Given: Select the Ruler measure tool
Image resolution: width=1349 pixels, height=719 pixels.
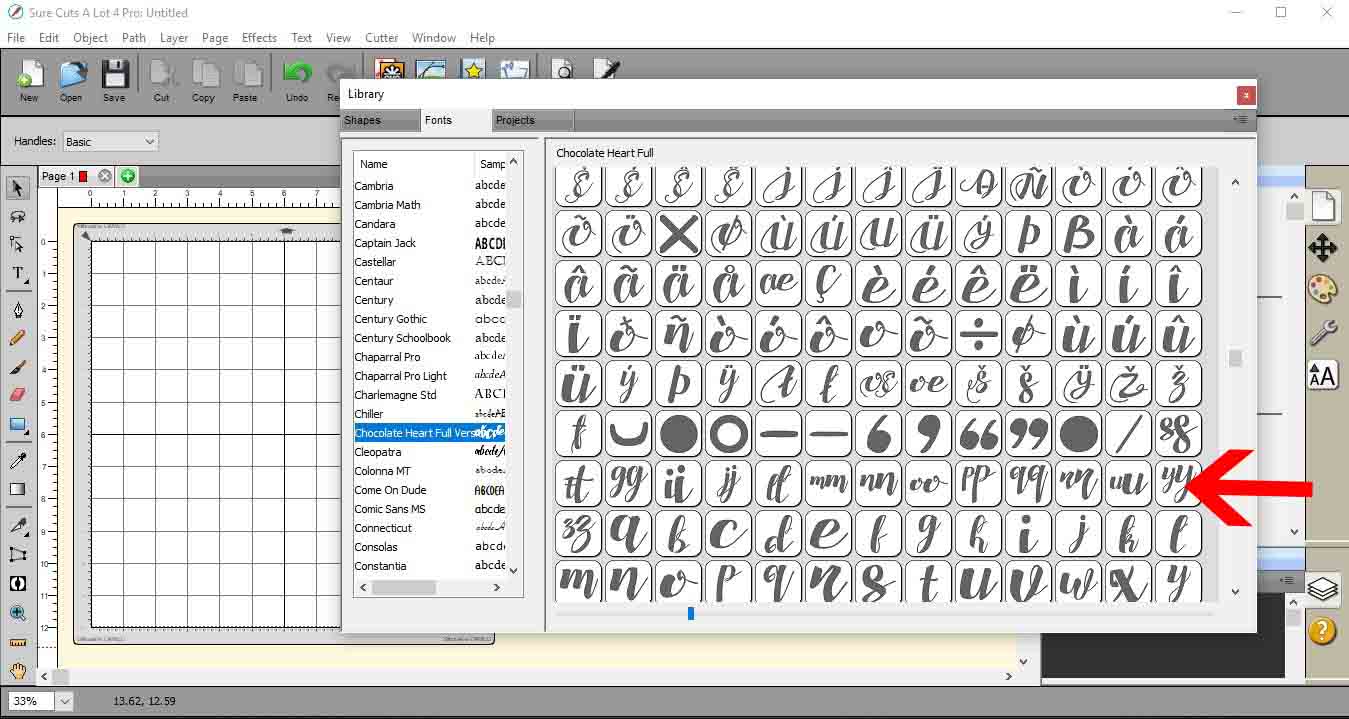Looking at the screenshot, I should coord(17,642).
